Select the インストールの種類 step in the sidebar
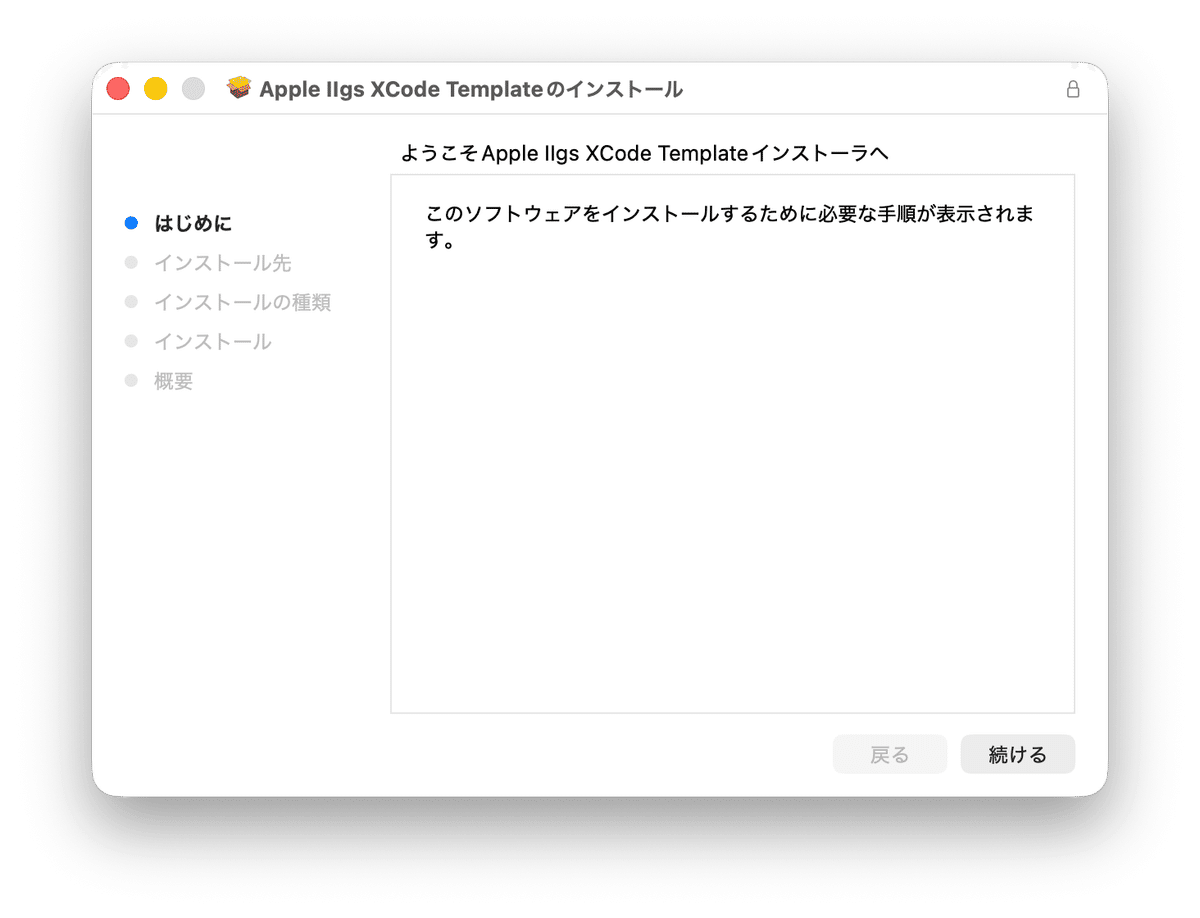The height and width of the screenshot is (918, 1200). pos(243,302)
